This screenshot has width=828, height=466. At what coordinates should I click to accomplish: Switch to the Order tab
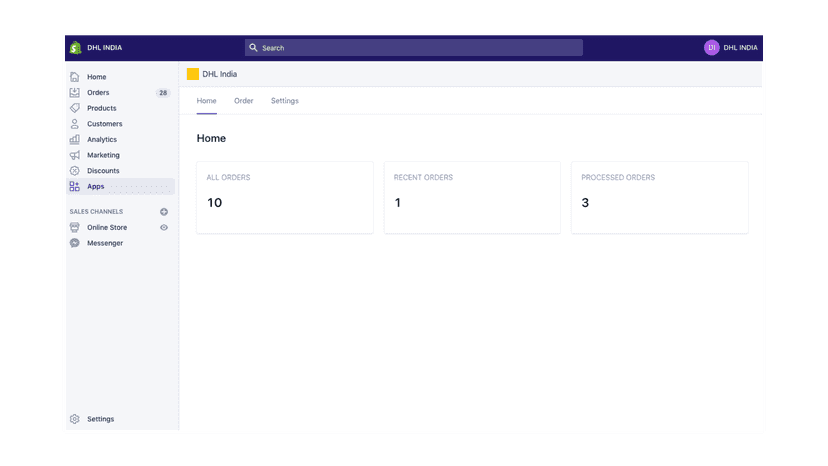click(x=243, y=101)
